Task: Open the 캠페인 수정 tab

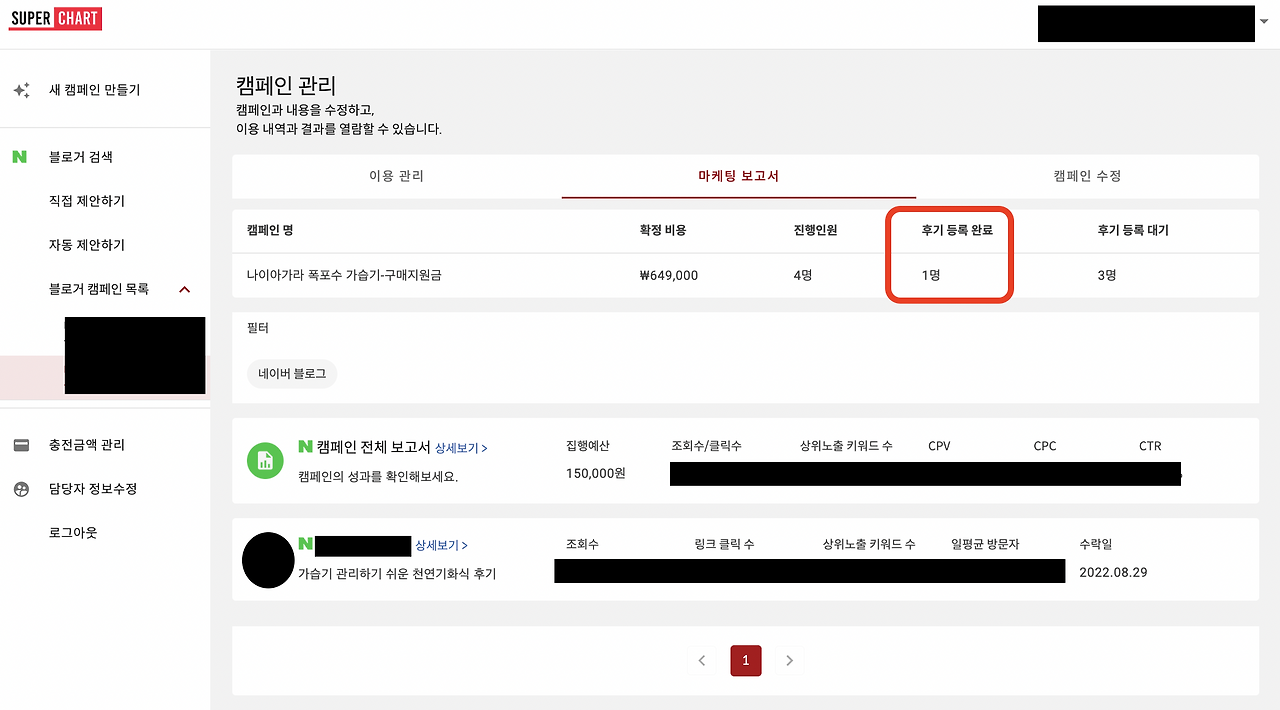Action: 1087,175
